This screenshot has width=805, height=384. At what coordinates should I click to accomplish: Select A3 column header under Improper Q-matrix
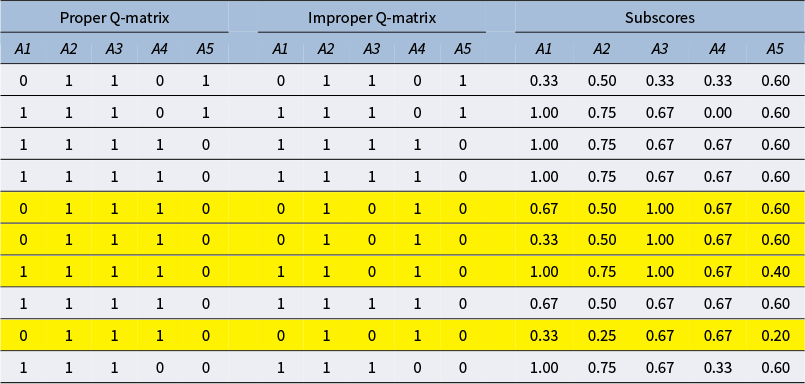372,49
